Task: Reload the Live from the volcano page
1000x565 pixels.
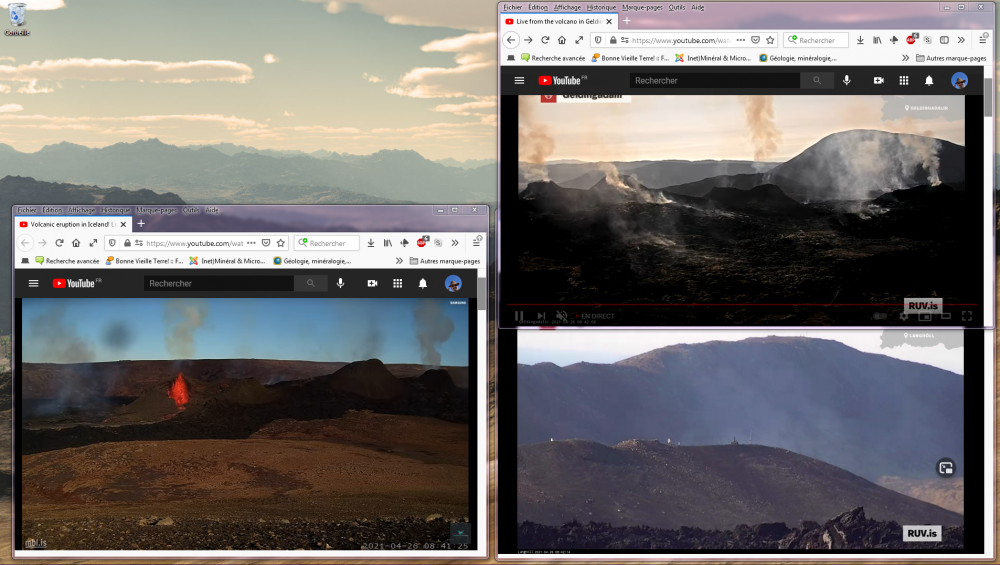Action: [x=545, y=40]
